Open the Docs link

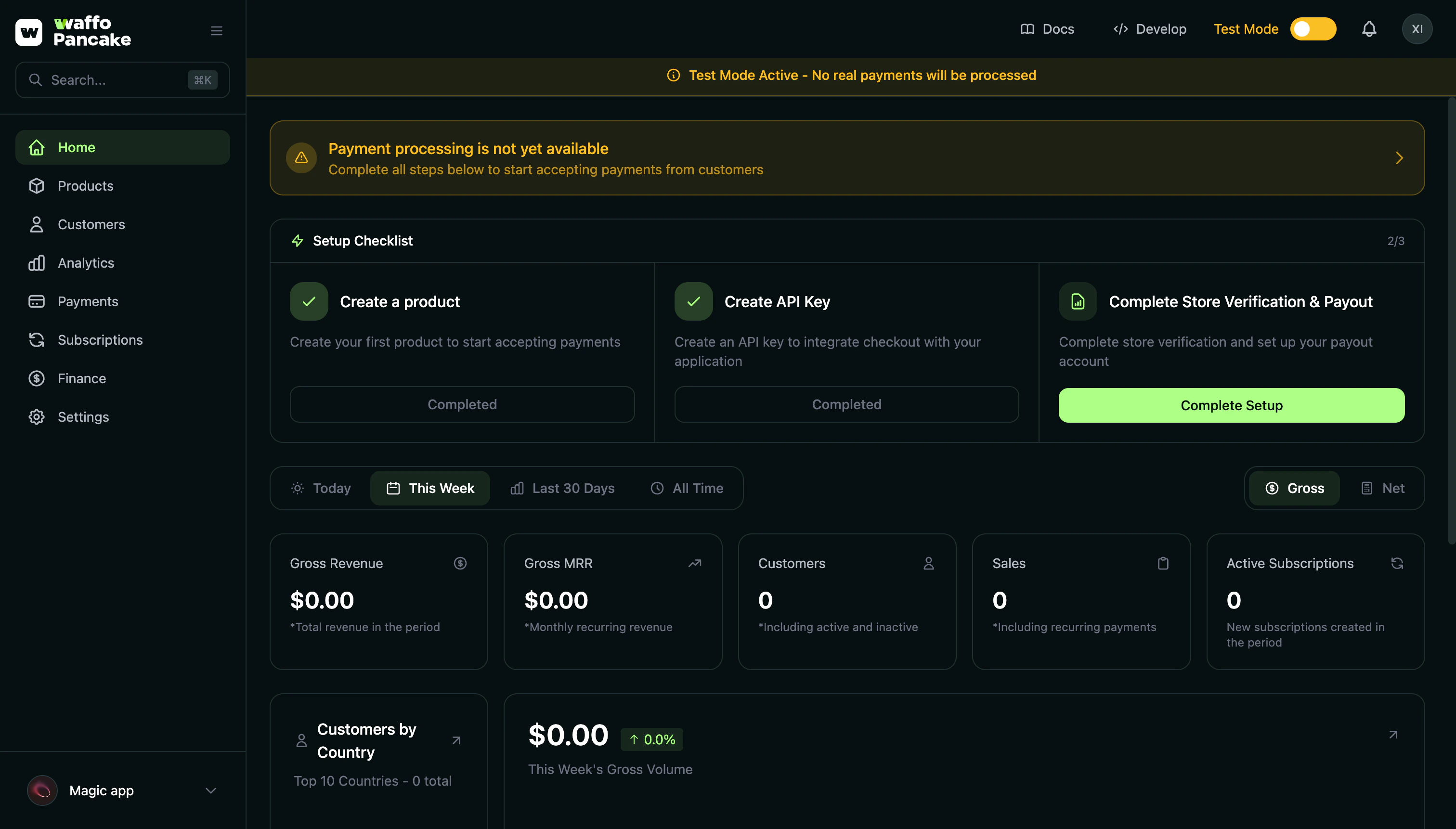point(1047,29)
